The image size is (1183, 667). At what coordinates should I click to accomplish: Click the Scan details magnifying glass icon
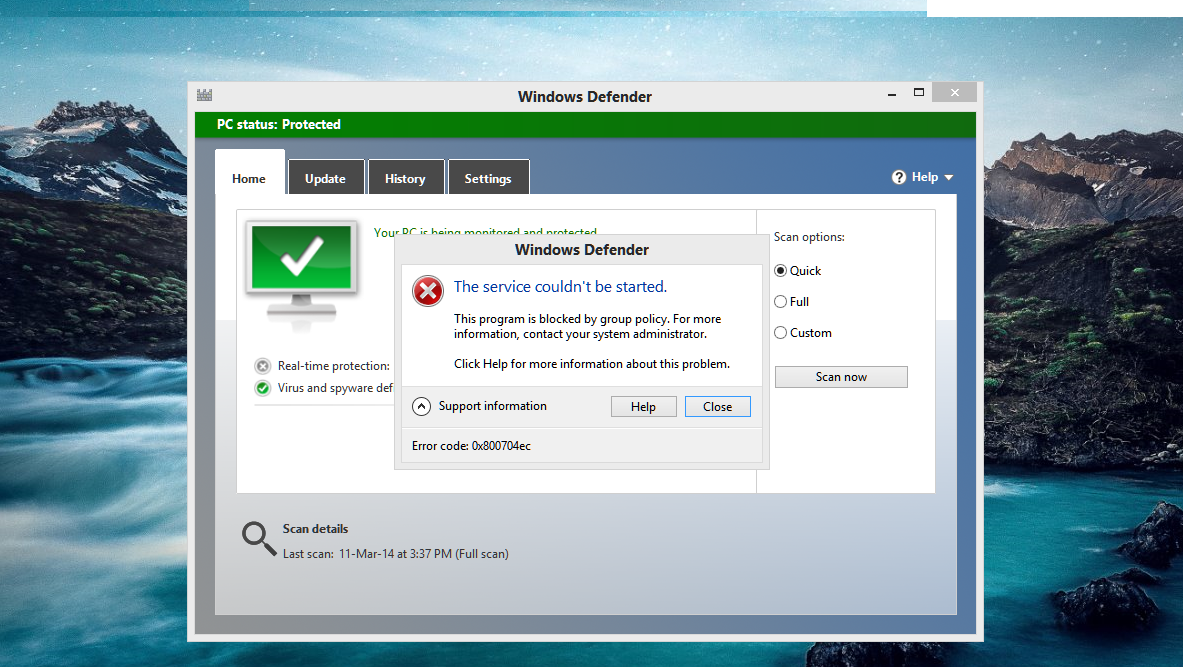pos(259,539)
